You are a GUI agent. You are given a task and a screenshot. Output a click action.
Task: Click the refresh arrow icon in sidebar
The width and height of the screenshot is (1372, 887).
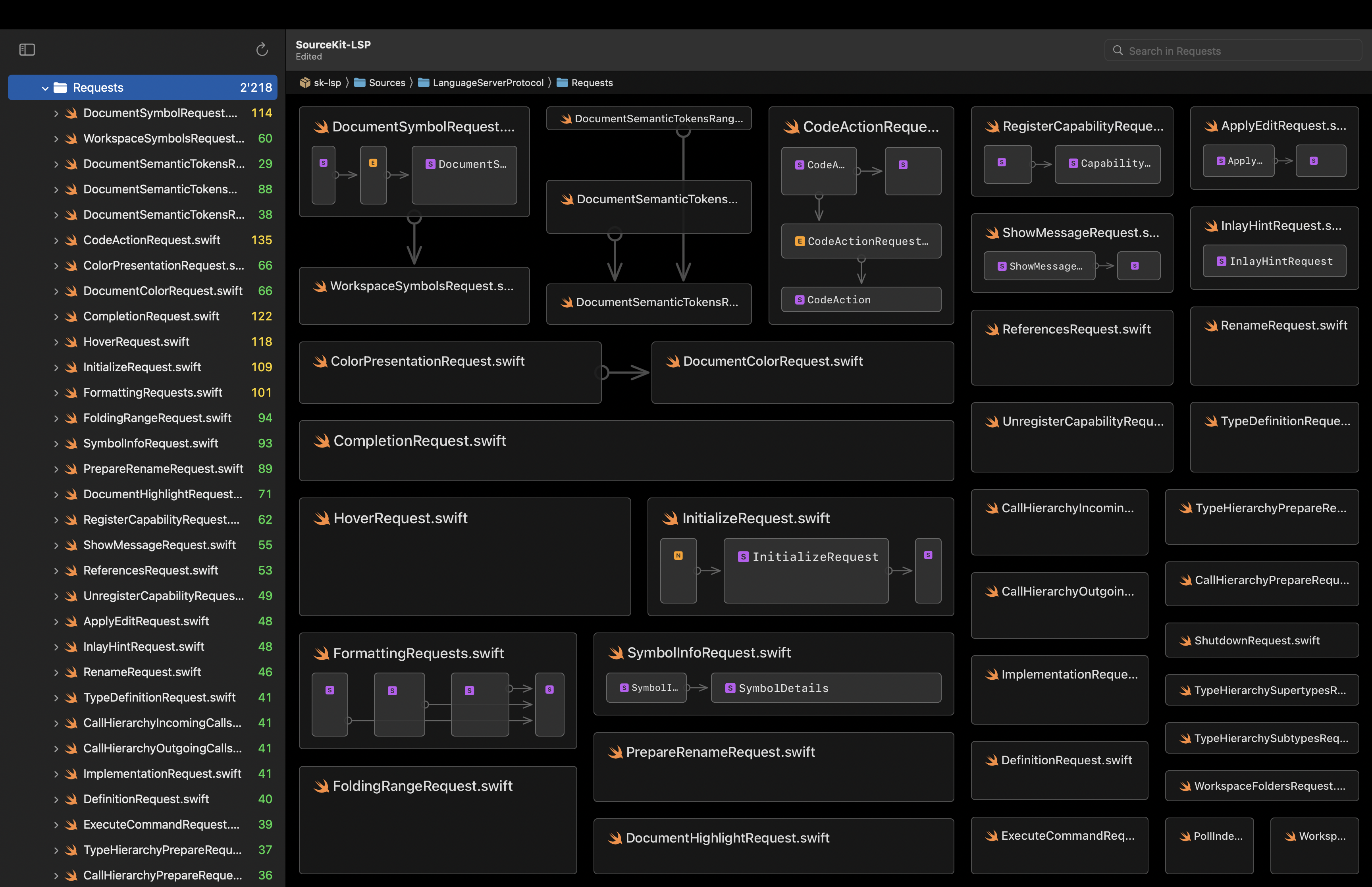[x=262, y=50]
